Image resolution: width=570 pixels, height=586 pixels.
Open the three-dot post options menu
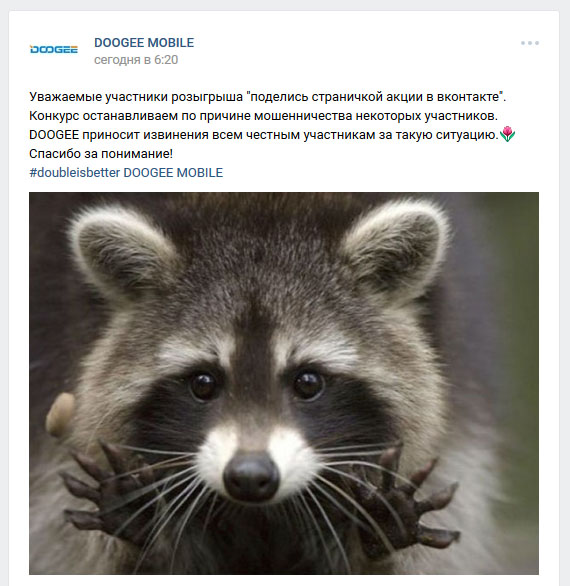click(x=530, y=43)
